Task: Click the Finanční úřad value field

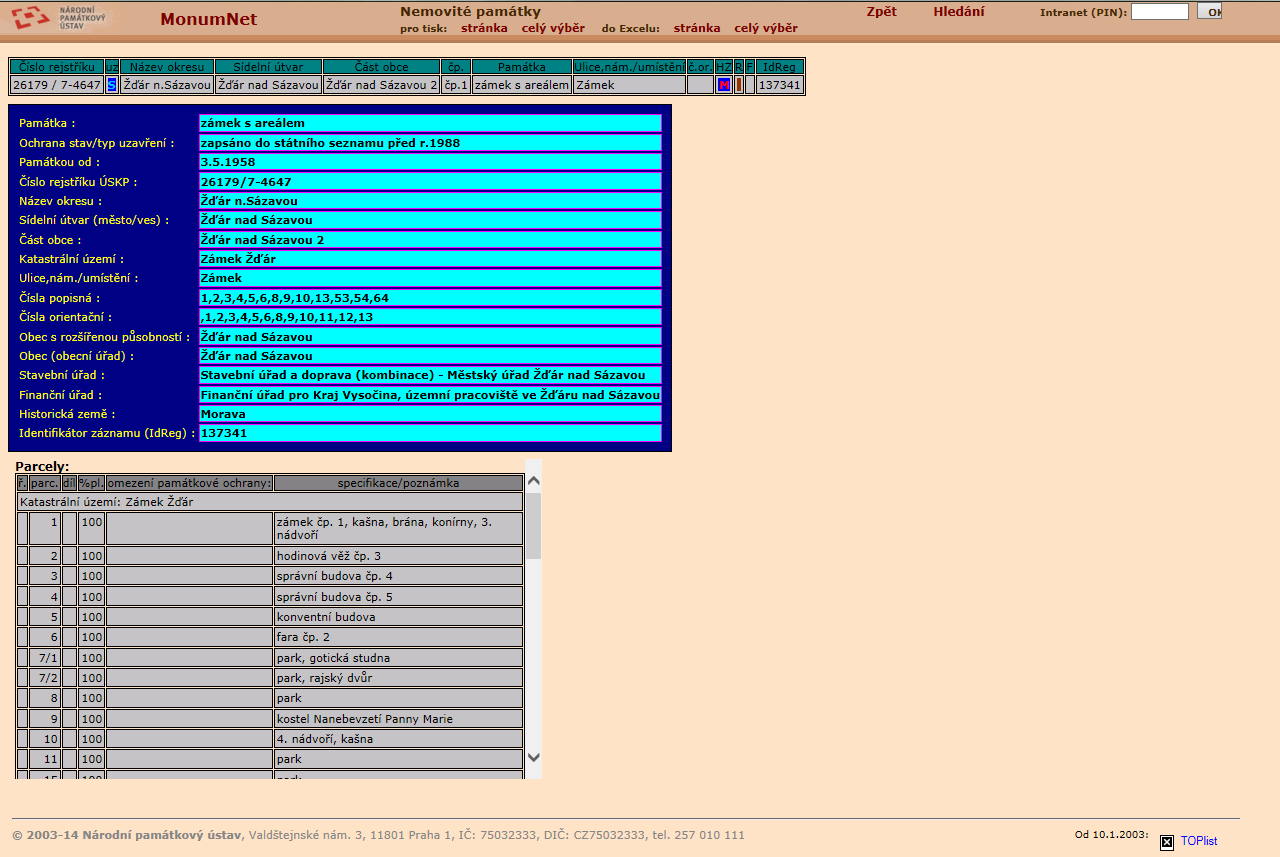Action: tap(430, 394)
